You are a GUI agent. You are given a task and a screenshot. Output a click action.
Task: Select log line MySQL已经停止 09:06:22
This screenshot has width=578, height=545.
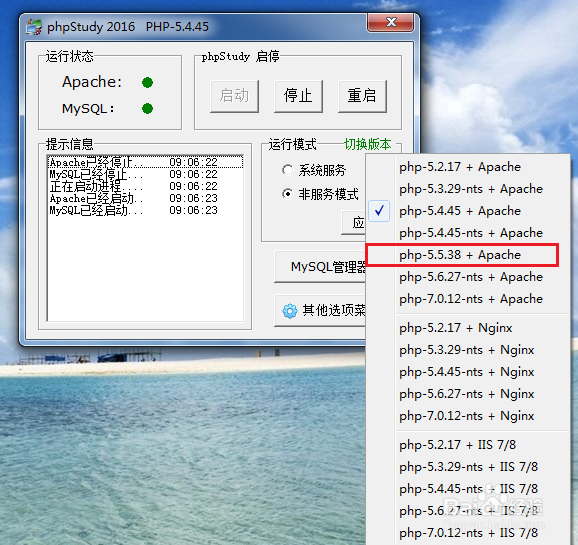point(146,174)
